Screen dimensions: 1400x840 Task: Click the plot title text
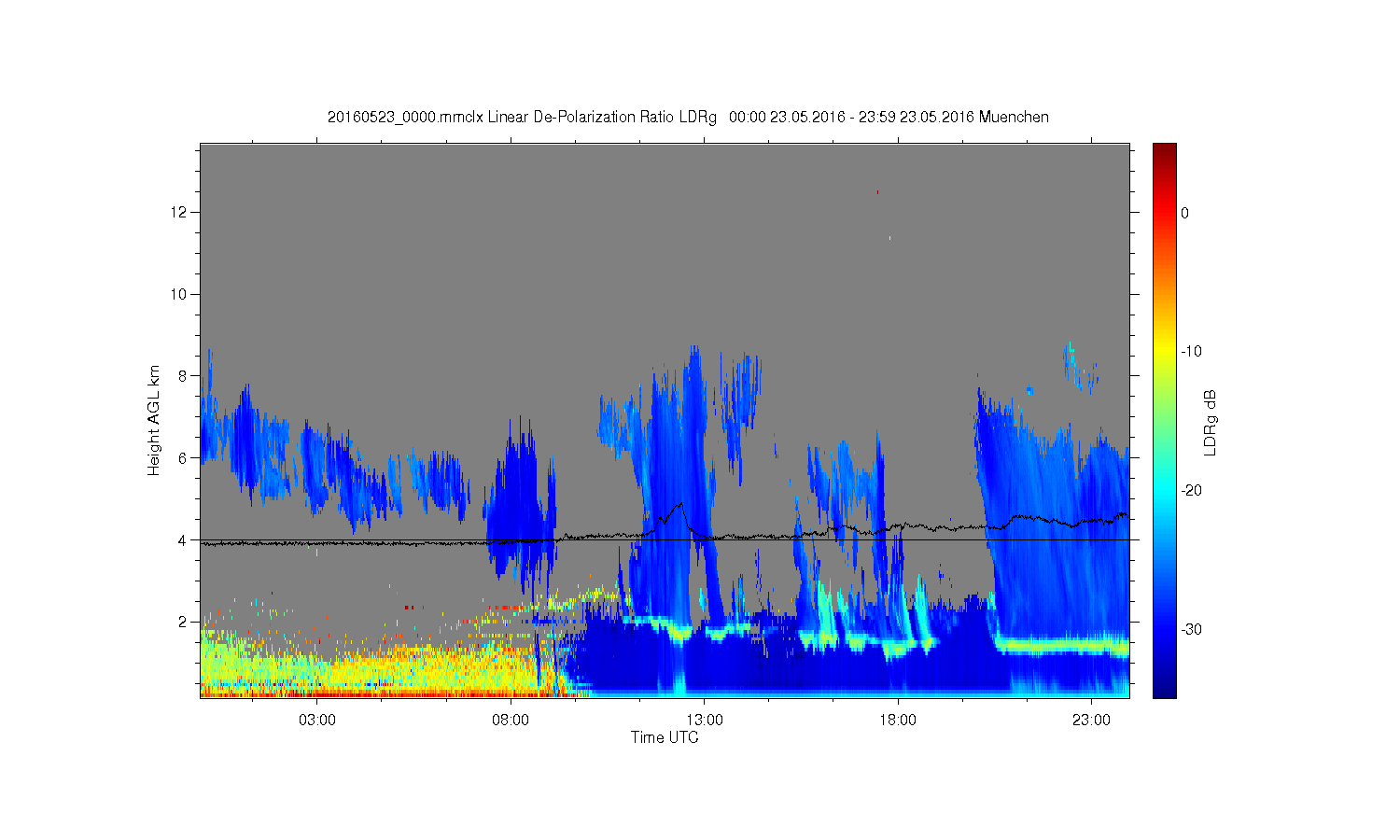coord(688,117)
